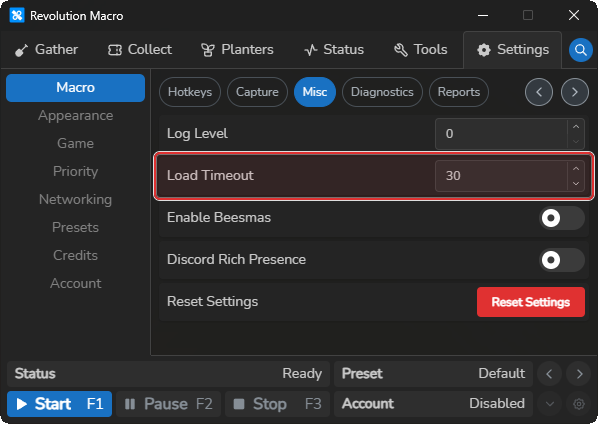
Task: Open the Collect tab
Action: point(140,50)
